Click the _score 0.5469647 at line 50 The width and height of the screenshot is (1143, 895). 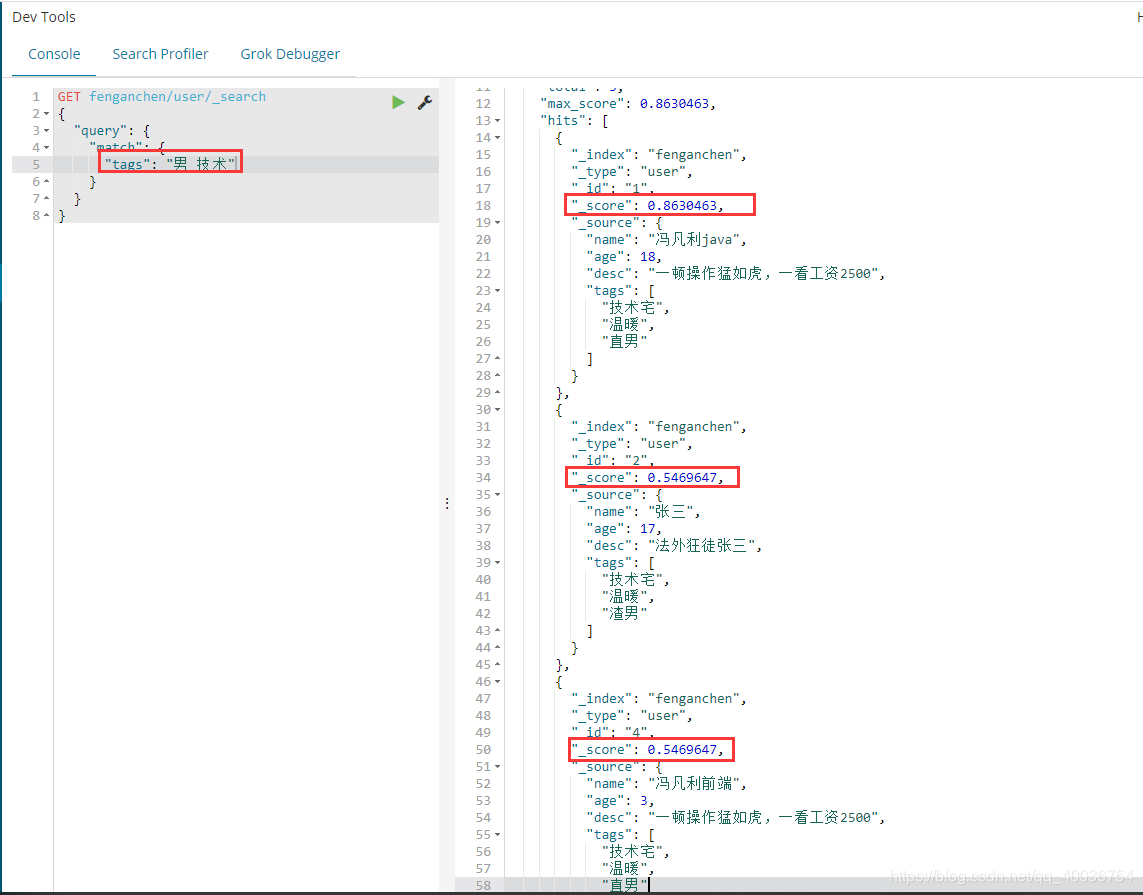click(647, 749)
